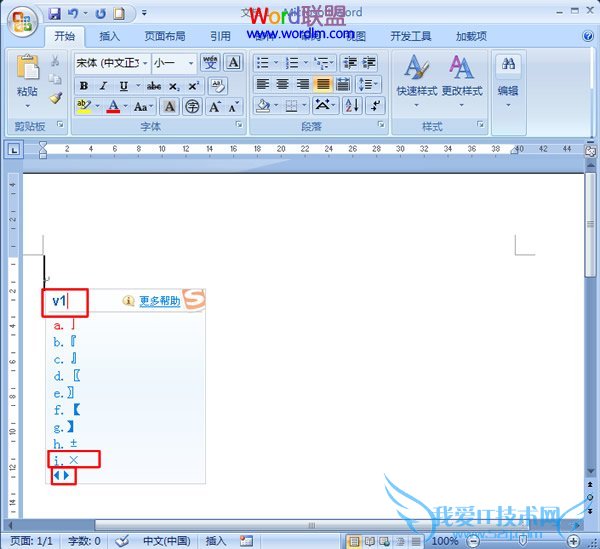Redo with the repeat arrow icon
The height and width of the screenshot is (549, 600).
(101, 14)
